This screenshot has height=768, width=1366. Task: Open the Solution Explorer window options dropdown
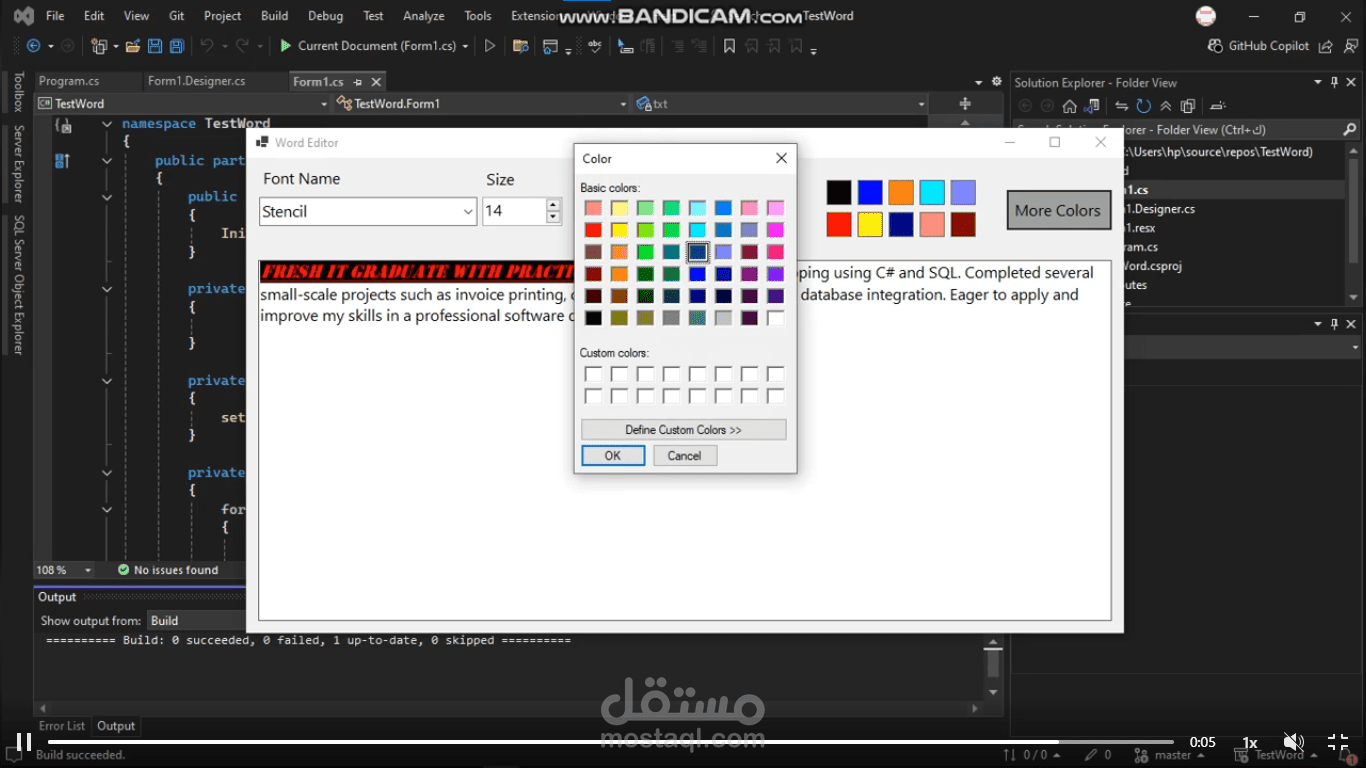1318,82
